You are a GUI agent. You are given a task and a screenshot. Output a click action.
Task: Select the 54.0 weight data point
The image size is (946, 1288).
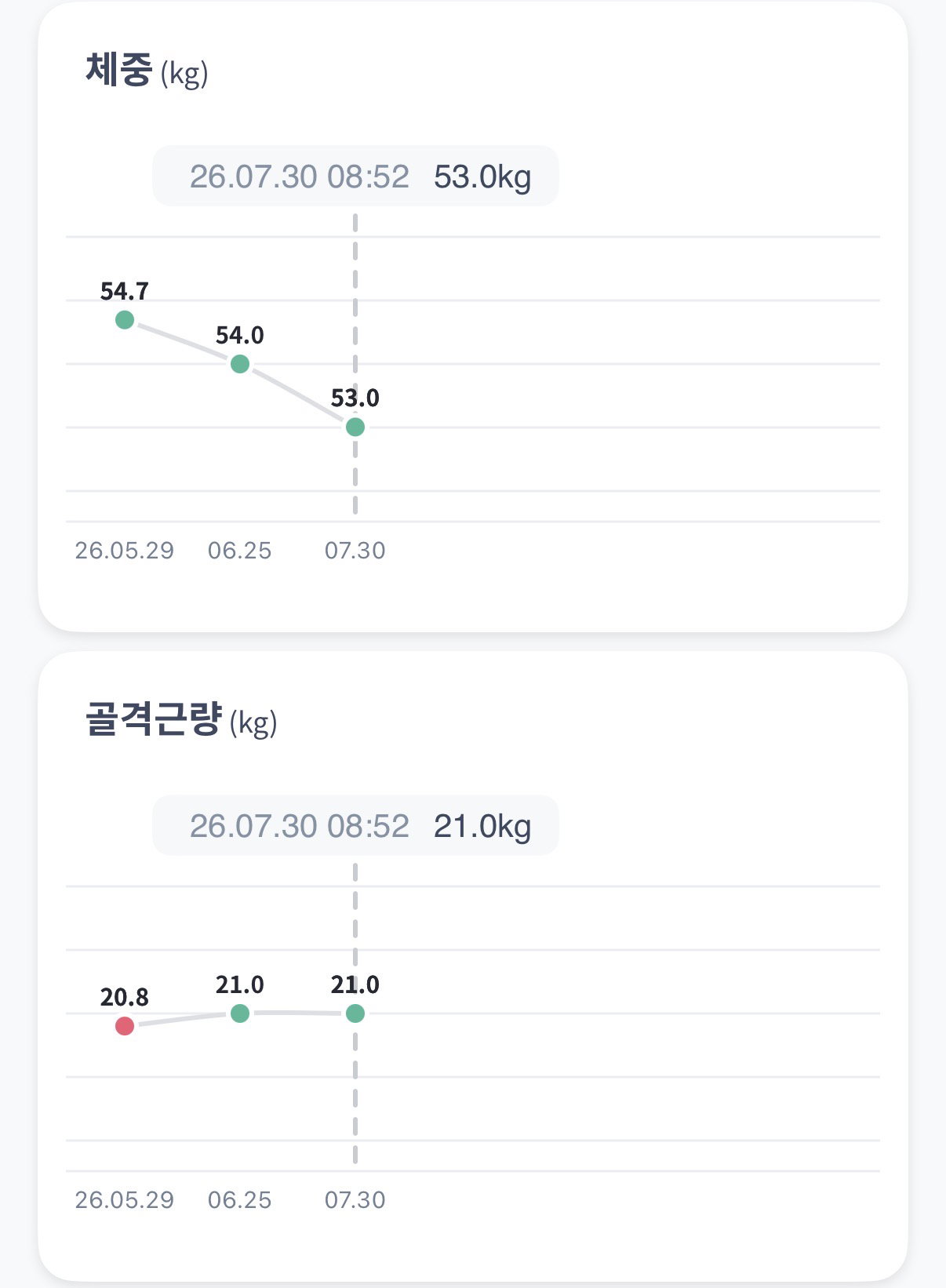click(x=240, y=364)
